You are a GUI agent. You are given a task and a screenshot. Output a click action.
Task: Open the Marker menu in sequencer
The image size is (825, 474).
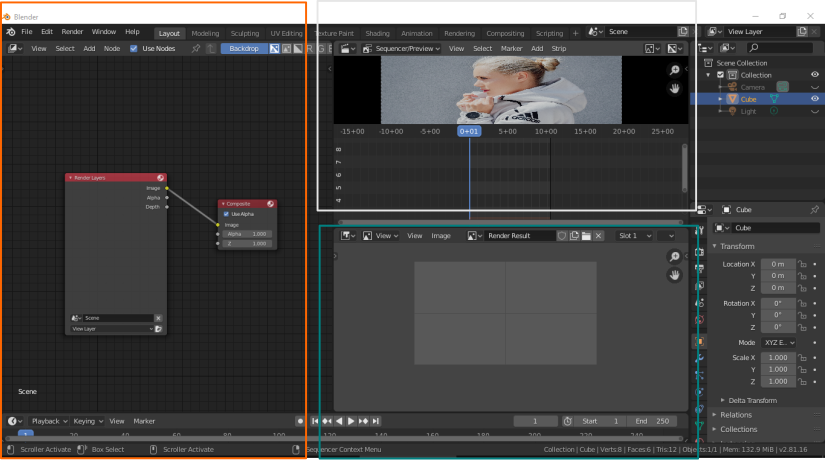(511, 48)
